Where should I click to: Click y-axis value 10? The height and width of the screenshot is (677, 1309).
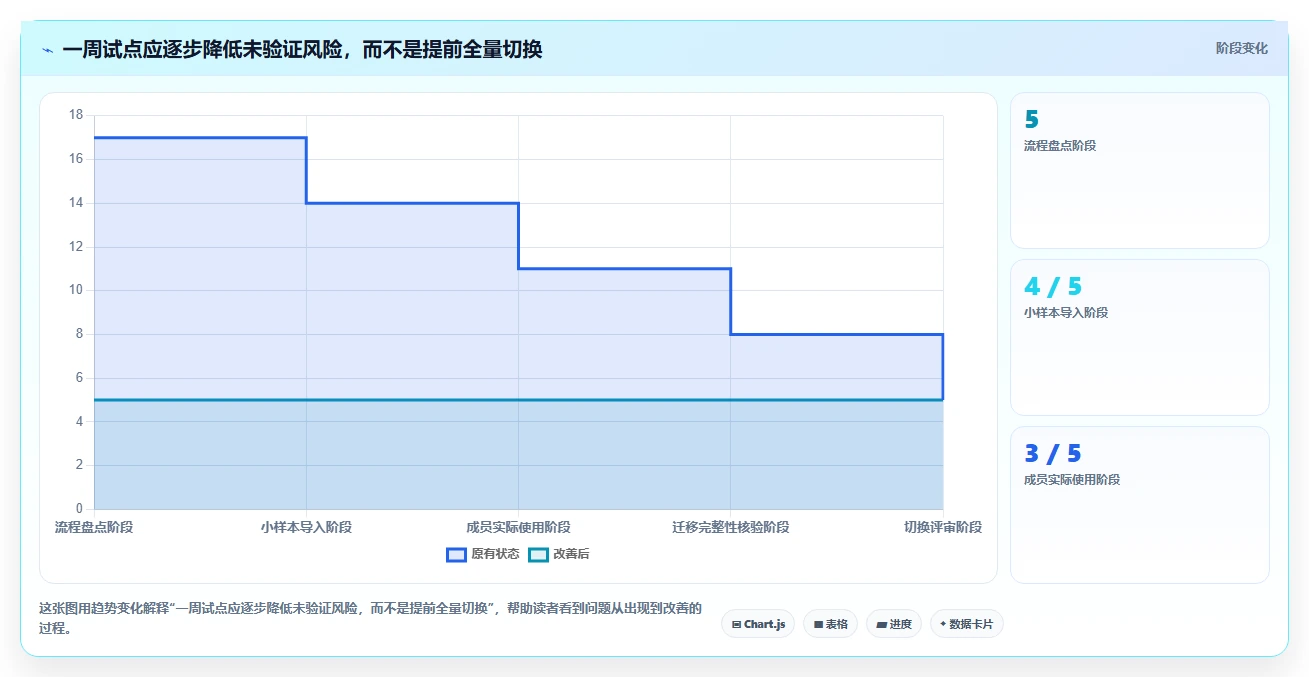pyautogui.click(x=76, y=290)
